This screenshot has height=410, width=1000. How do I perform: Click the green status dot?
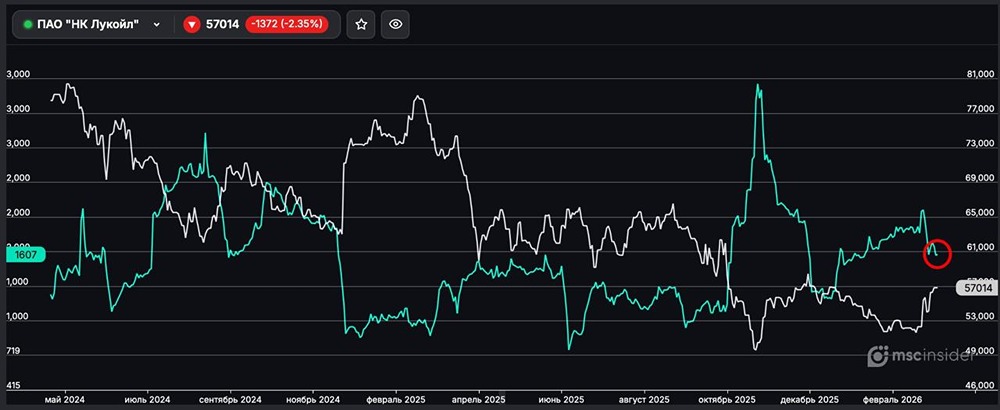click(x=27, y=25)
